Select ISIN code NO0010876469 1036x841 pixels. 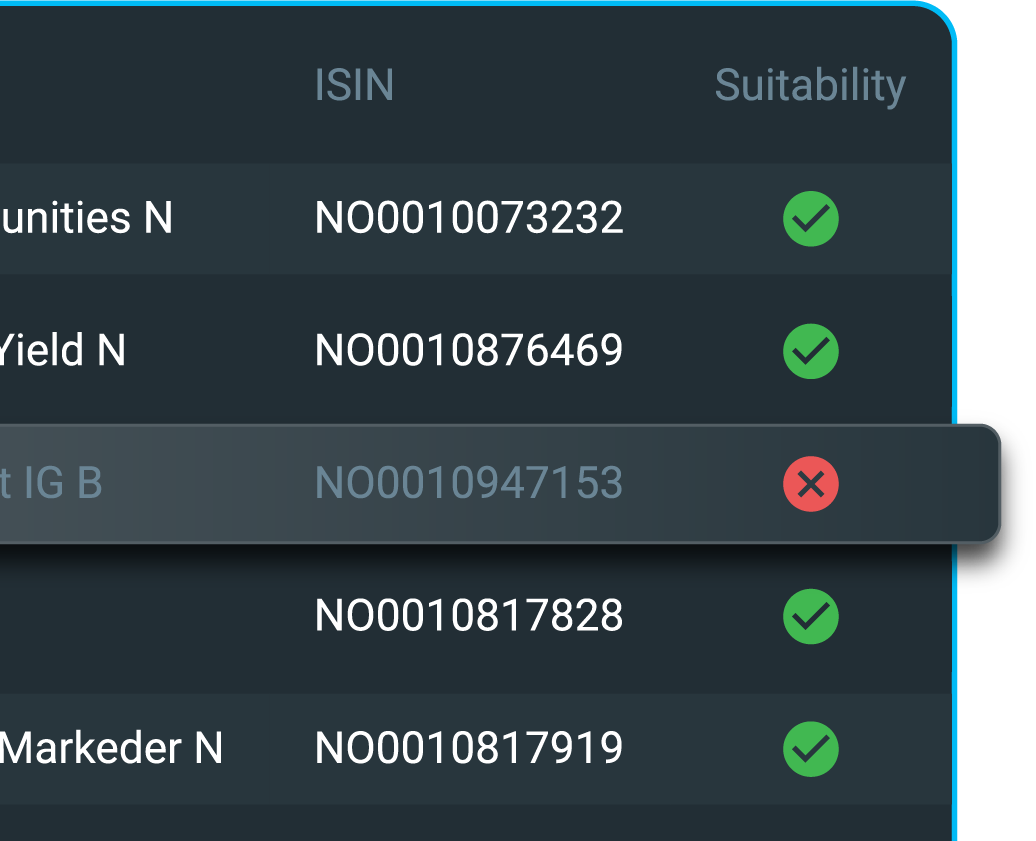pyautogui.click(x=468, y=350)
